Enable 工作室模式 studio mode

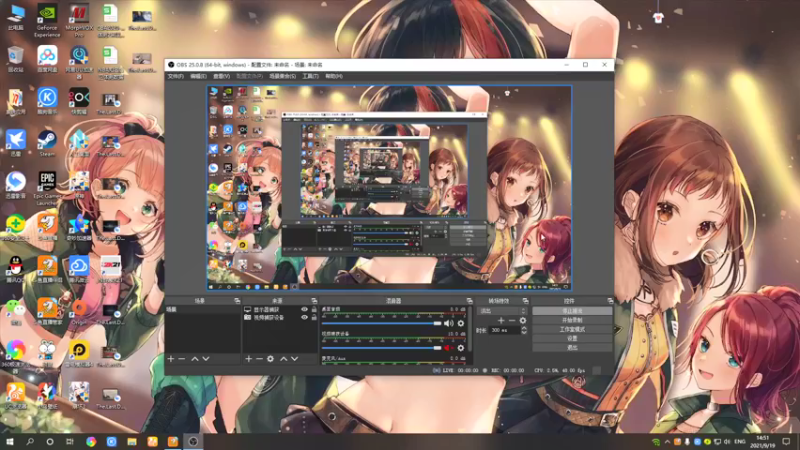click(572, 329)
